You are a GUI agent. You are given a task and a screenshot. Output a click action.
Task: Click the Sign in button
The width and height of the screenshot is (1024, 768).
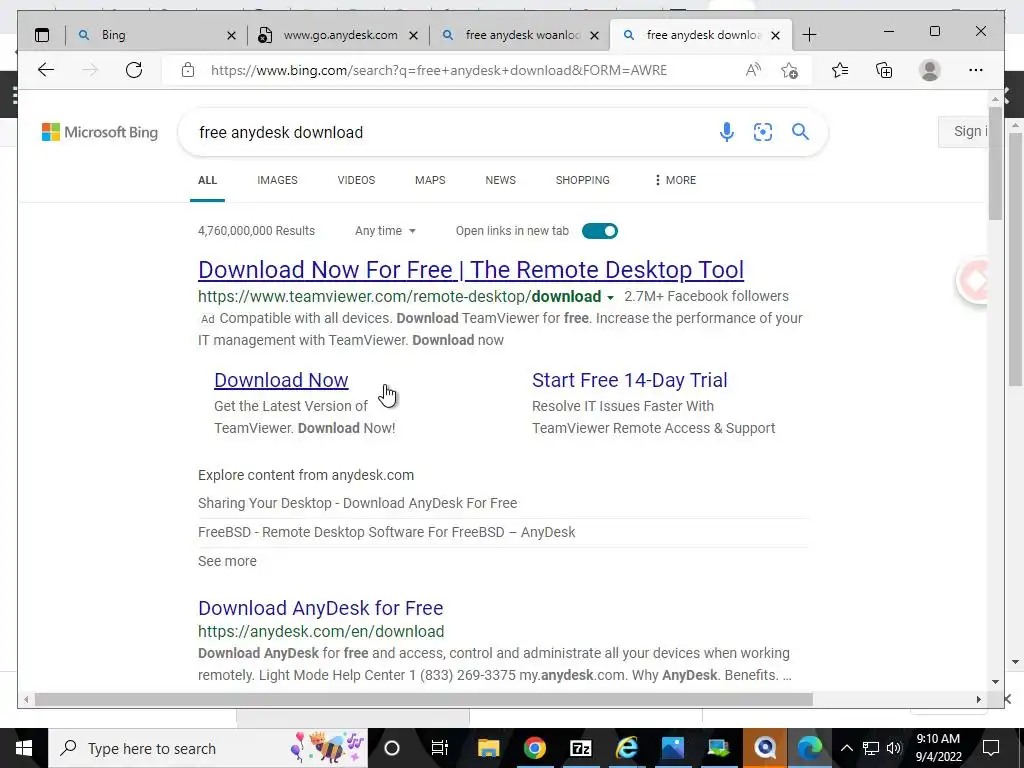pyautogui.click(x=964, y=132)
